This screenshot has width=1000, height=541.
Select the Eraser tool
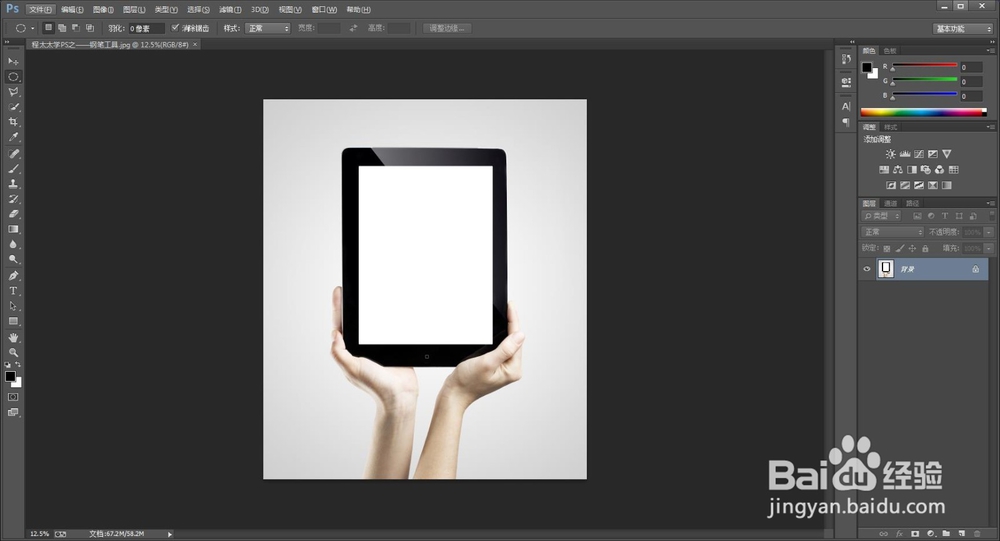click(x=13, y=214)
